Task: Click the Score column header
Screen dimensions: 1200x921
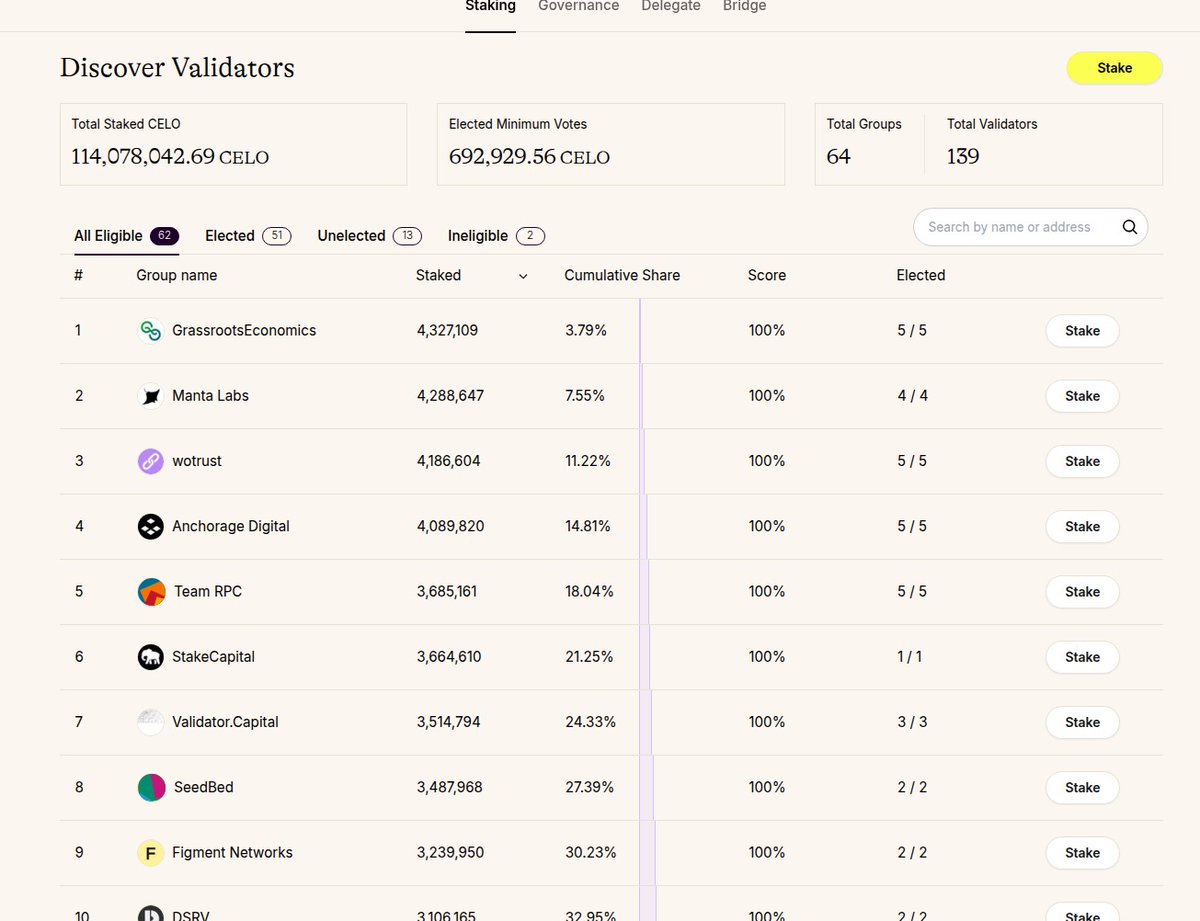Action: point(767,275)
